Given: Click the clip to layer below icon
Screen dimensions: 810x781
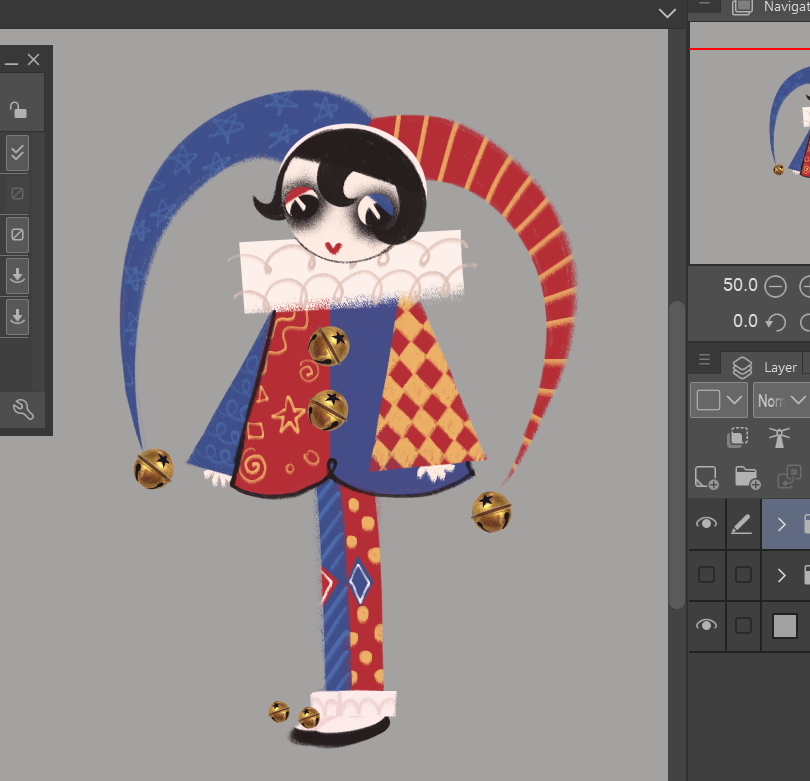Looking at the screenshot, I should click(738, 437).
